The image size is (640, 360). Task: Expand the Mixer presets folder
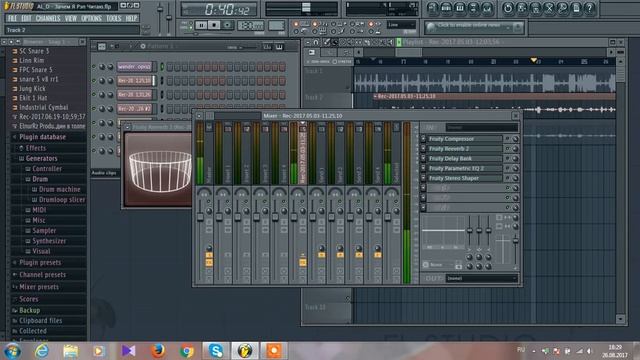38,287
